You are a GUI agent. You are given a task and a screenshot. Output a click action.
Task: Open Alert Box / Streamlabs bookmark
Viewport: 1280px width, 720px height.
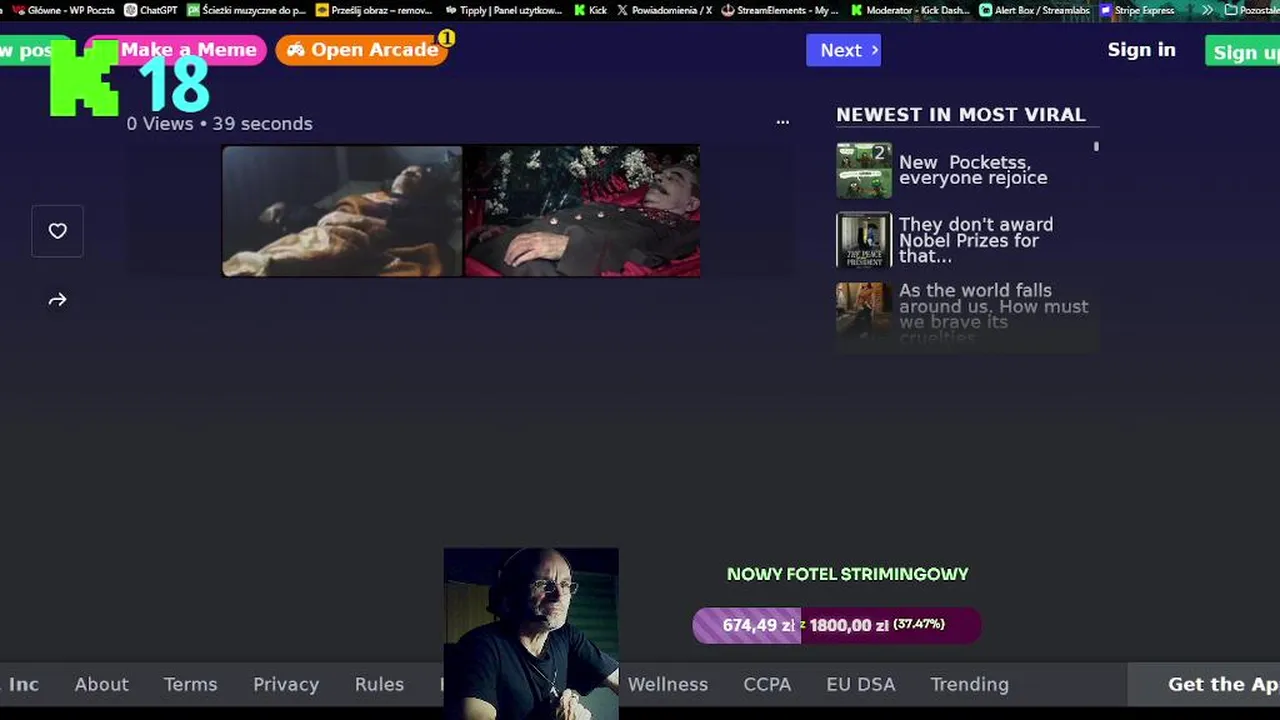coord(1035,10)
